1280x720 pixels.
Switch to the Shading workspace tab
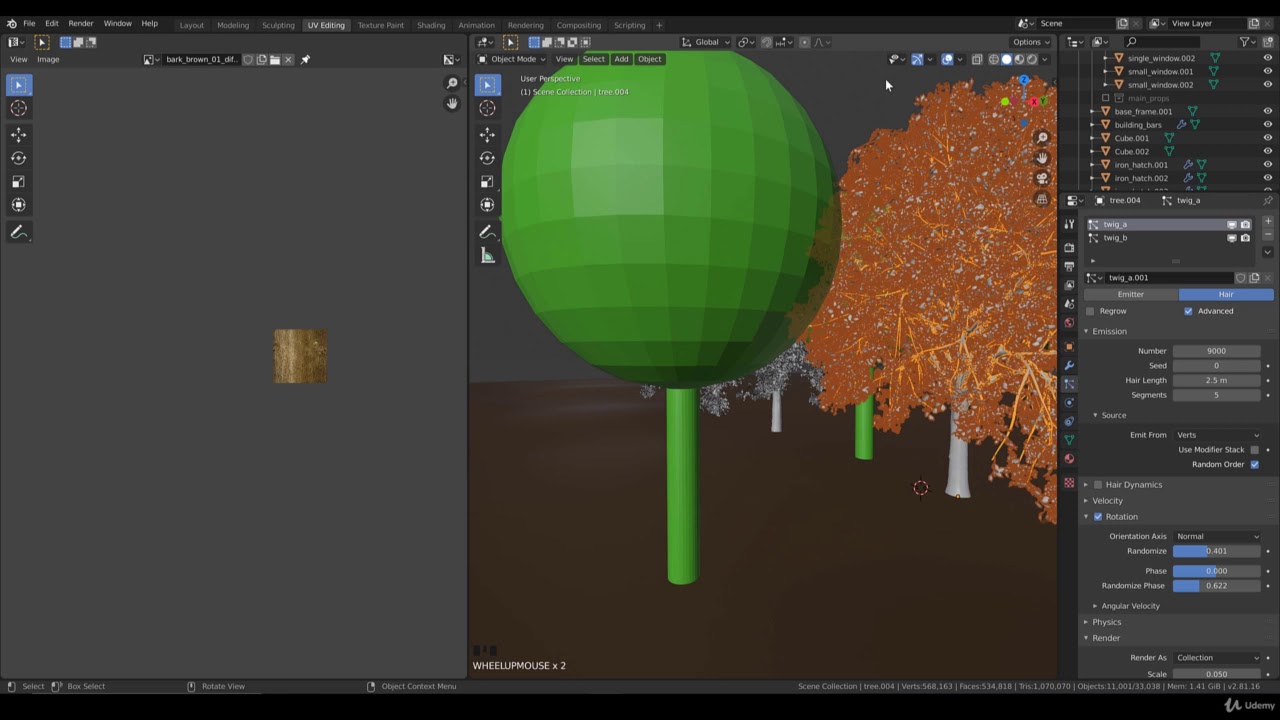pyautogui.click(x=431, y=25)
